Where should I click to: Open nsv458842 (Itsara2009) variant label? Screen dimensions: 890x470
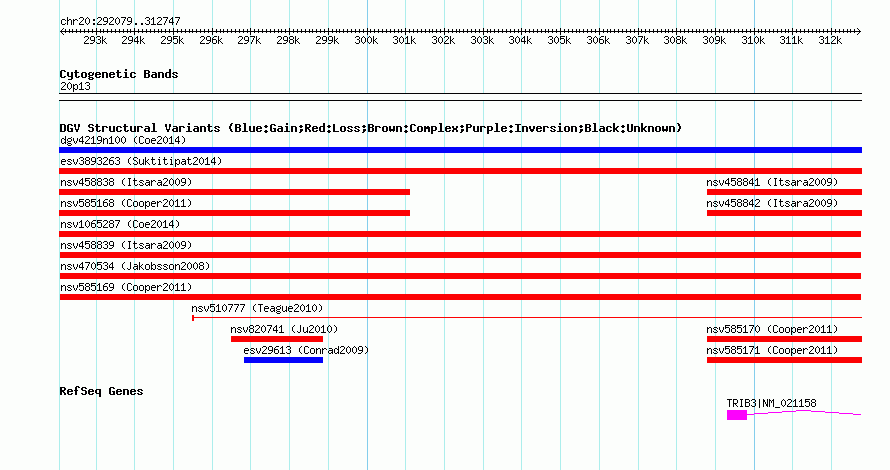[x=772, y=203]
